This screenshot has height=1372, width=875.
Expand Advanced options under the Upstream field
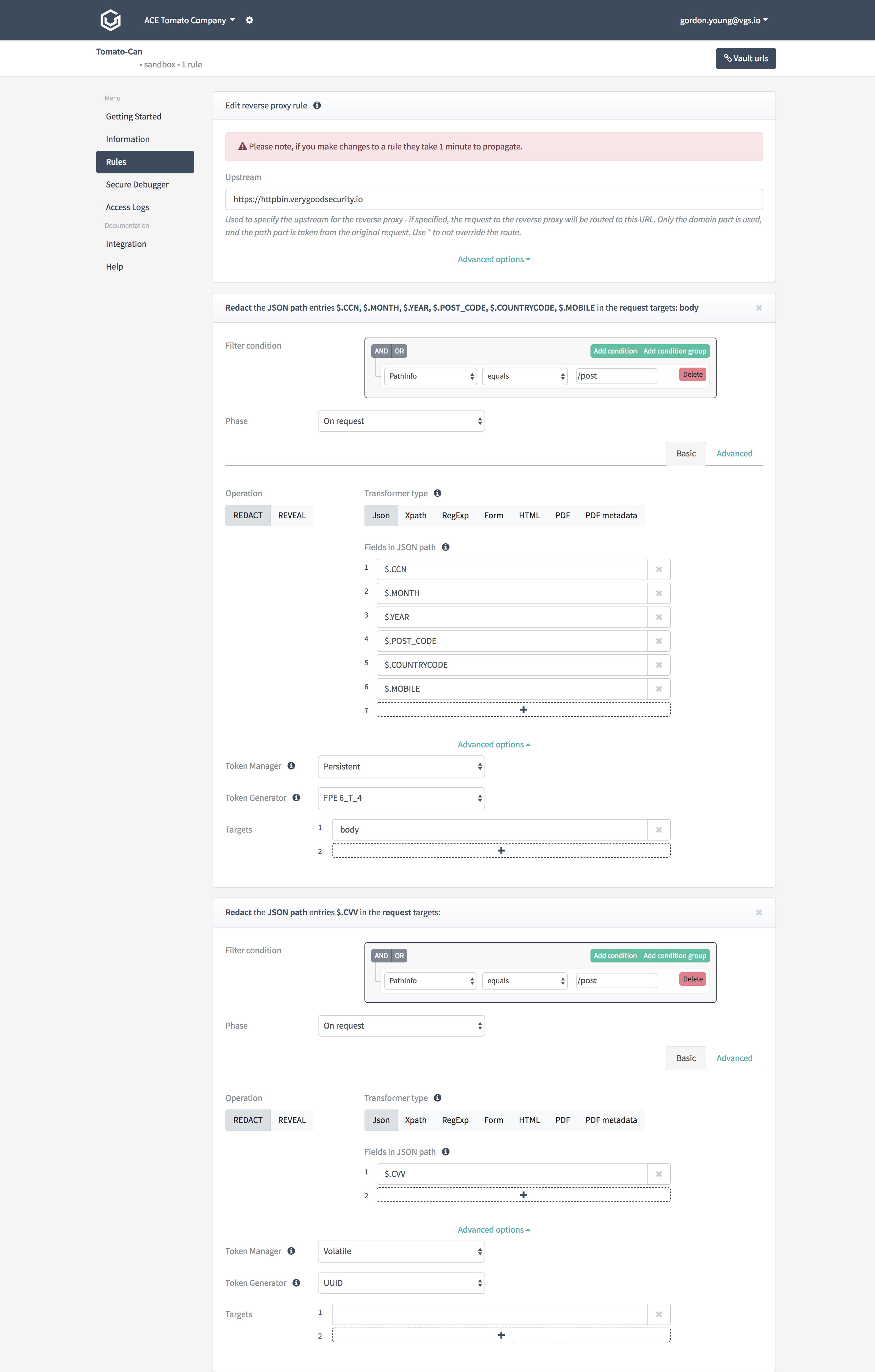493,259
